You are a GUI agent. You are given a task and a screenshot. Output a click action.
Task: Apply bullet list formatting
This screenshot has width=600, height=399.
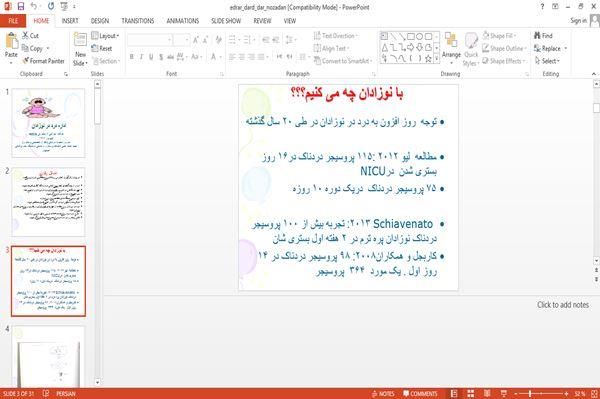click(233, 39)
